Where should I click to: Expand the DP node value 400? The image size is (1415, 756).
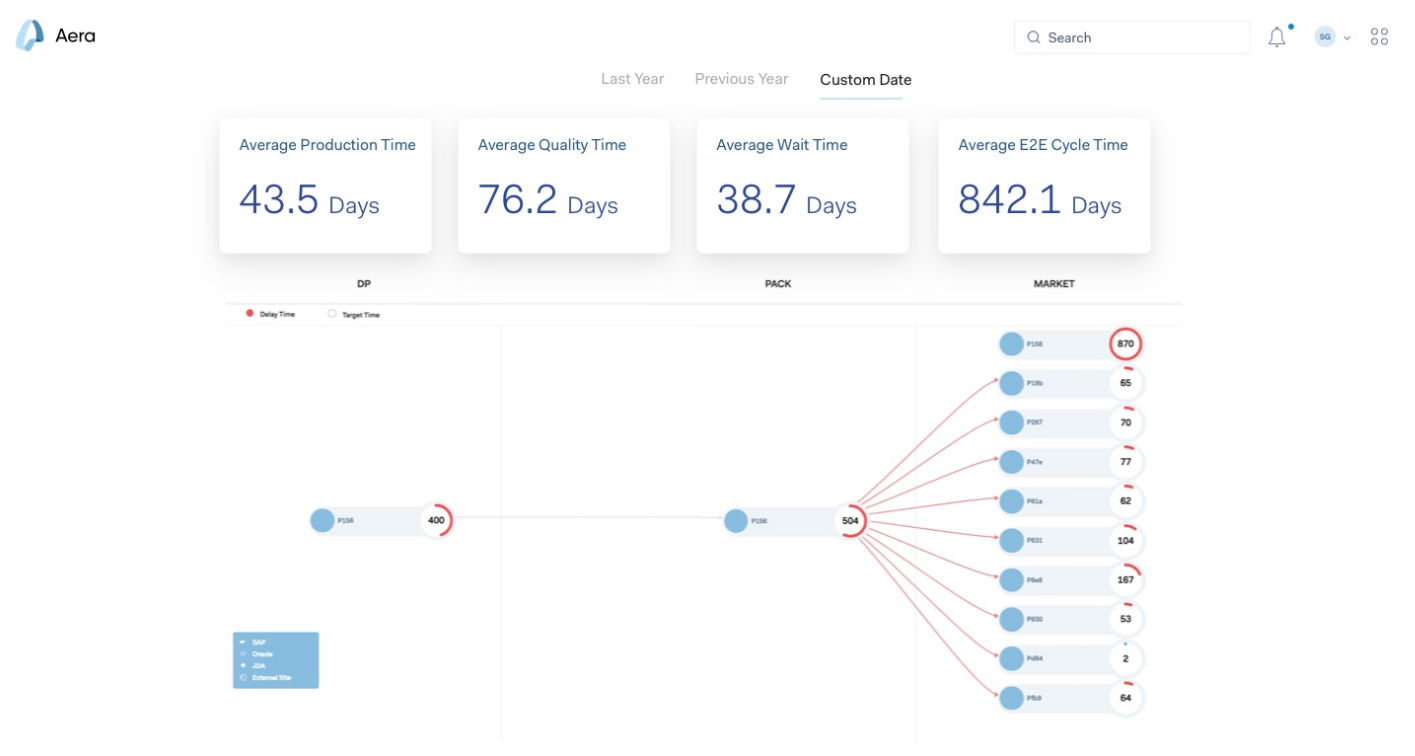coord(436,520)
